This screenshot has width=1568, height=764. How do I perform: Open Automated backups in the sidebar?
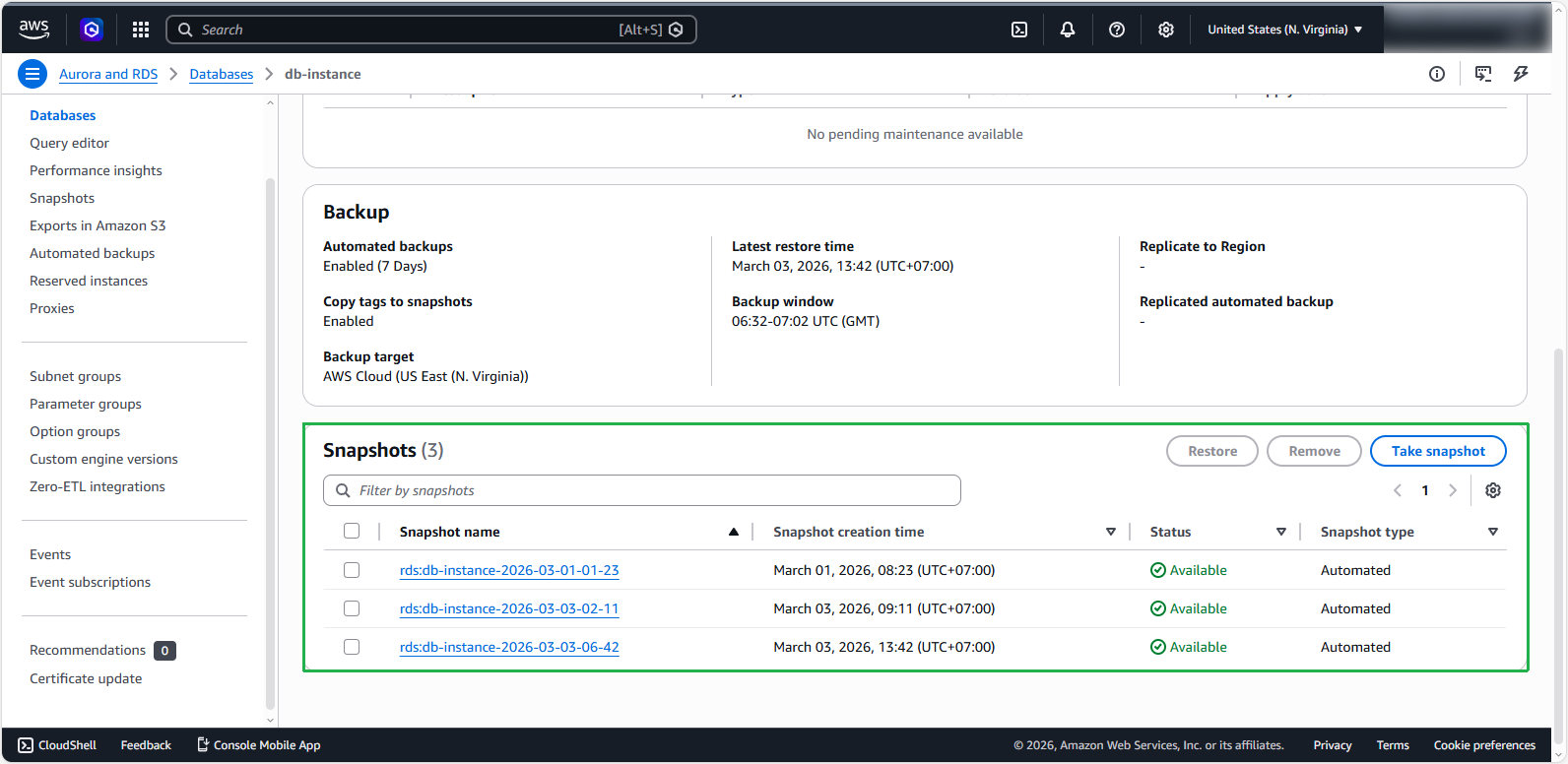[x=92, y=253]
